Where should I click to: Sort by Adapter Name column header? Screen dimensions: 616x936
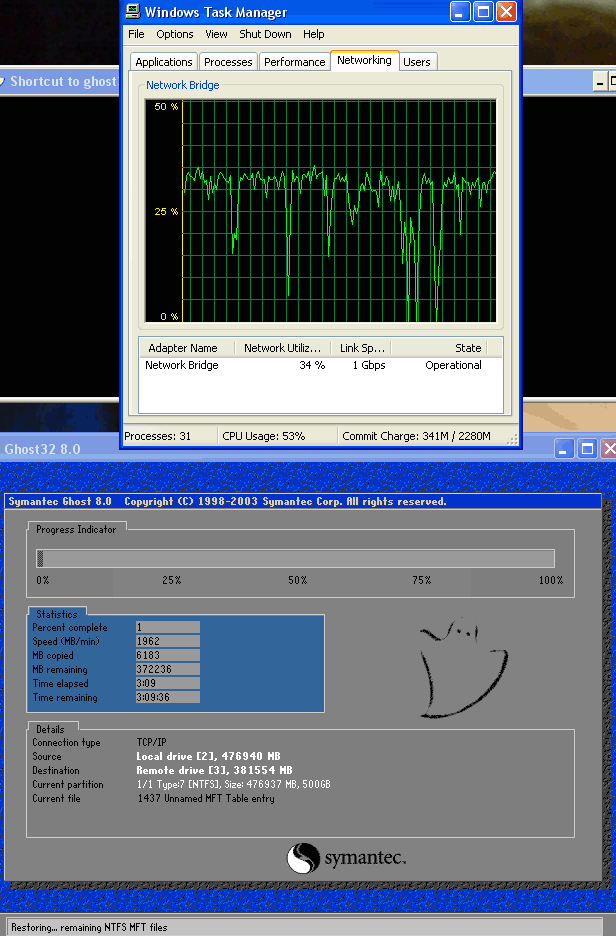(187, 347)
